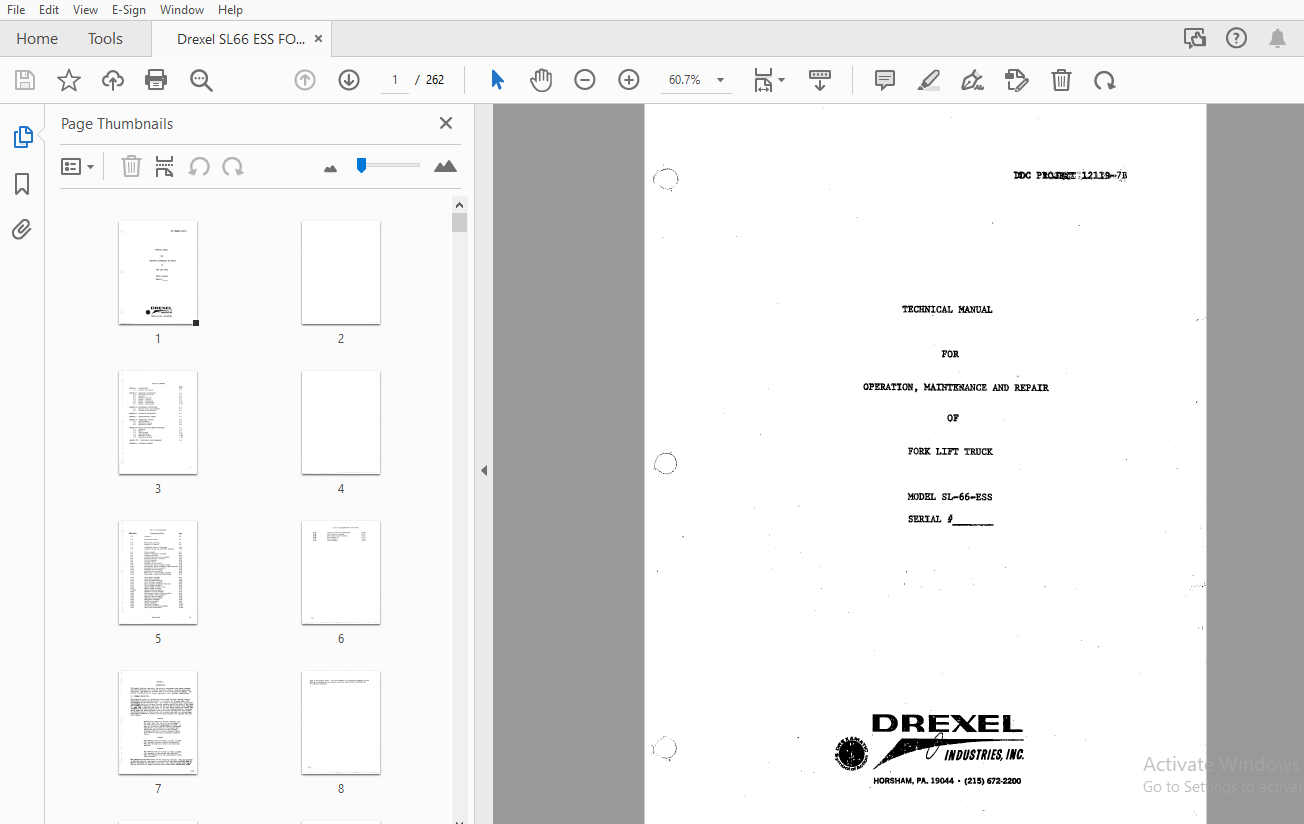The image size is (1304, 824).
Task: Click the scrolling mode keyboard icon
Action: (820, 80)
